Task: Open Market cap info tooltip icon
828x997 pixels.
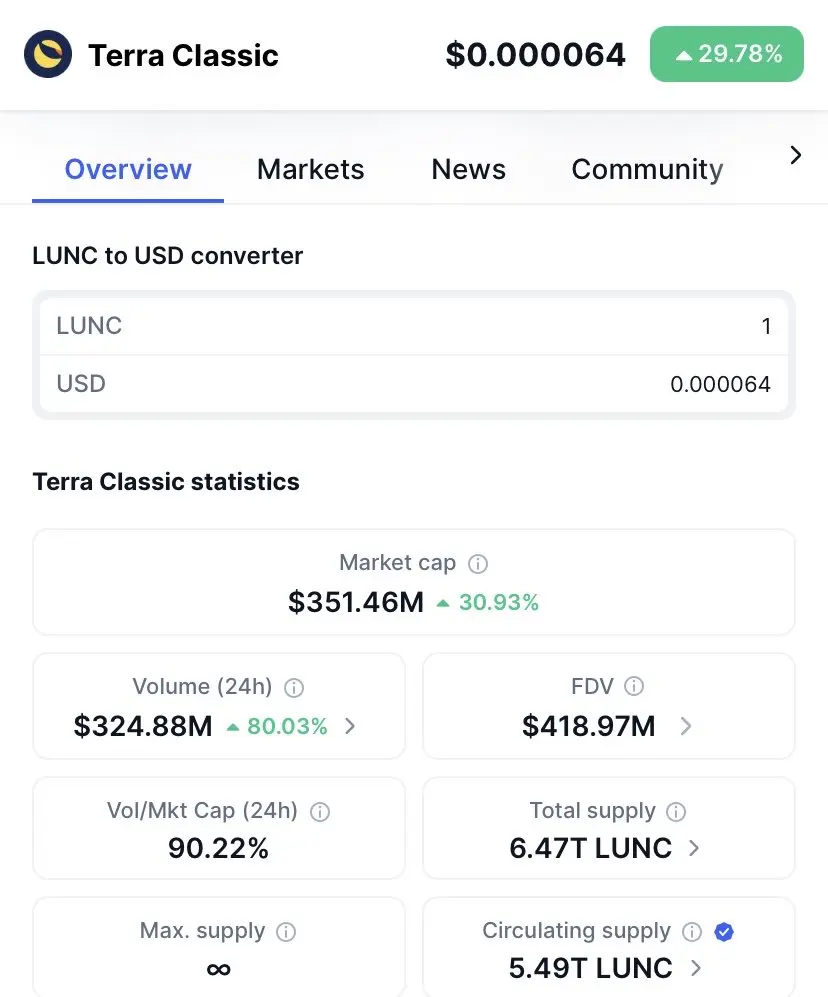Action: click(x=478, y=563)
